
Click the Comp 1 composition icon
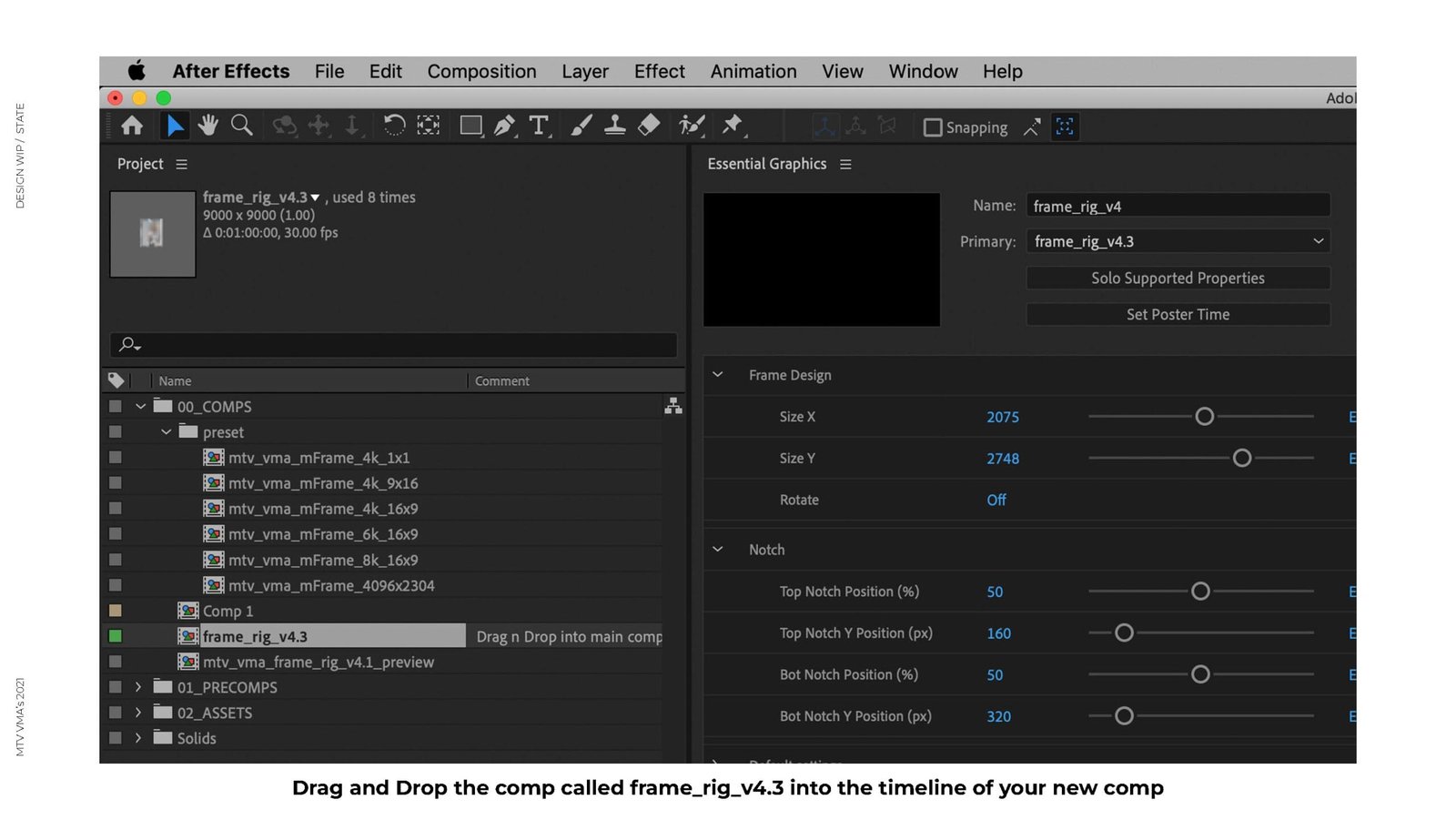[x=188, y=611]
